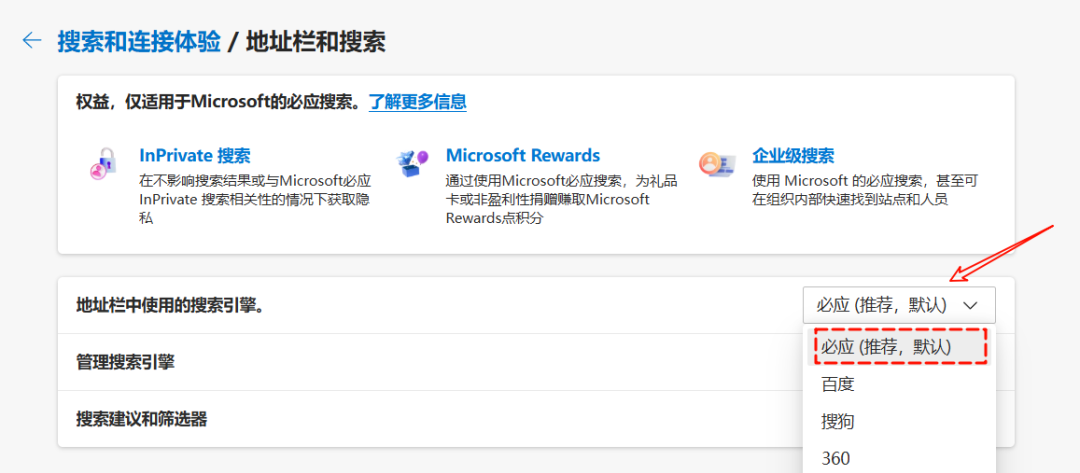Select 必应 (推荐，默认) option in list

point(900,347)
